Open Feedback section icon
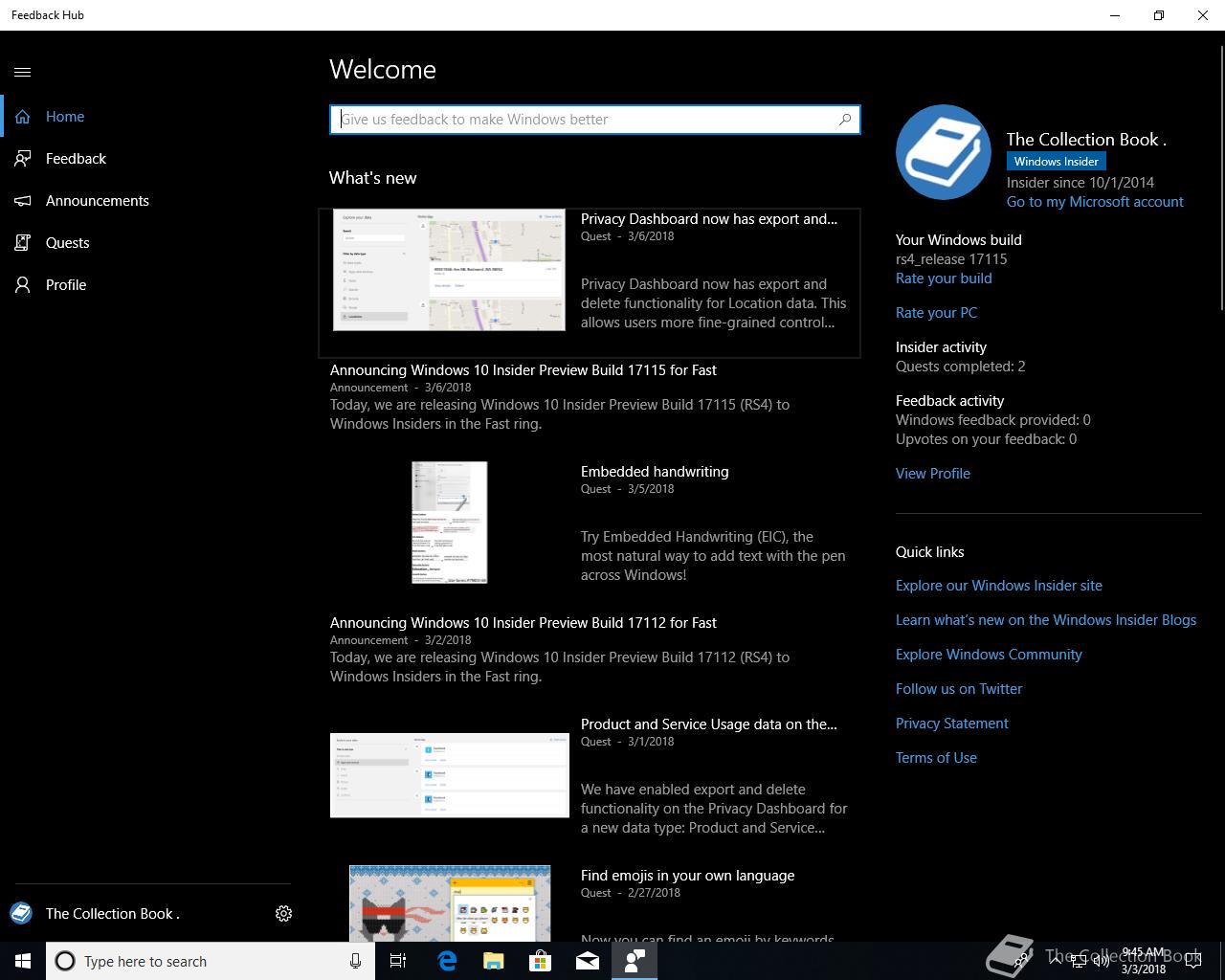 click(23, 159)
